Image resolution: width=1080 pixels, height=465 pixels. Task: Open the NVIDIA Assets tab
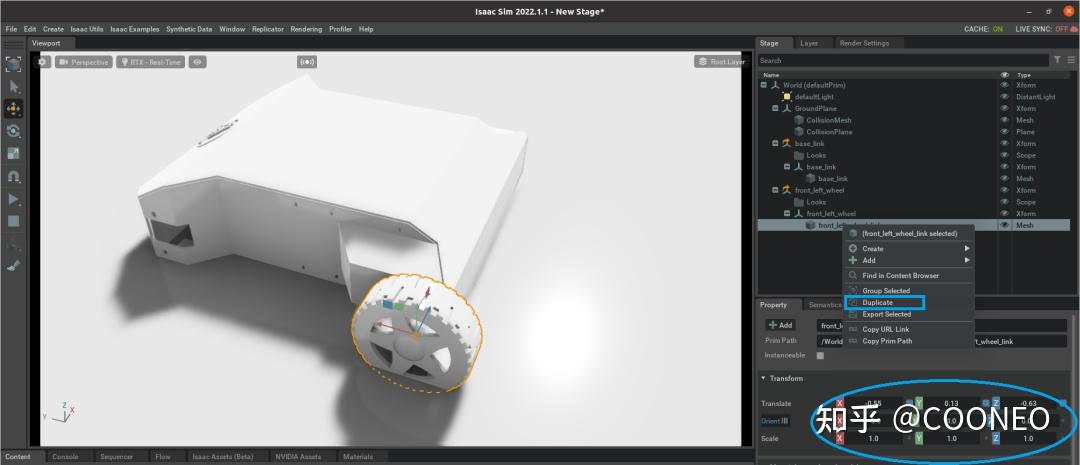tap(298, 457)
